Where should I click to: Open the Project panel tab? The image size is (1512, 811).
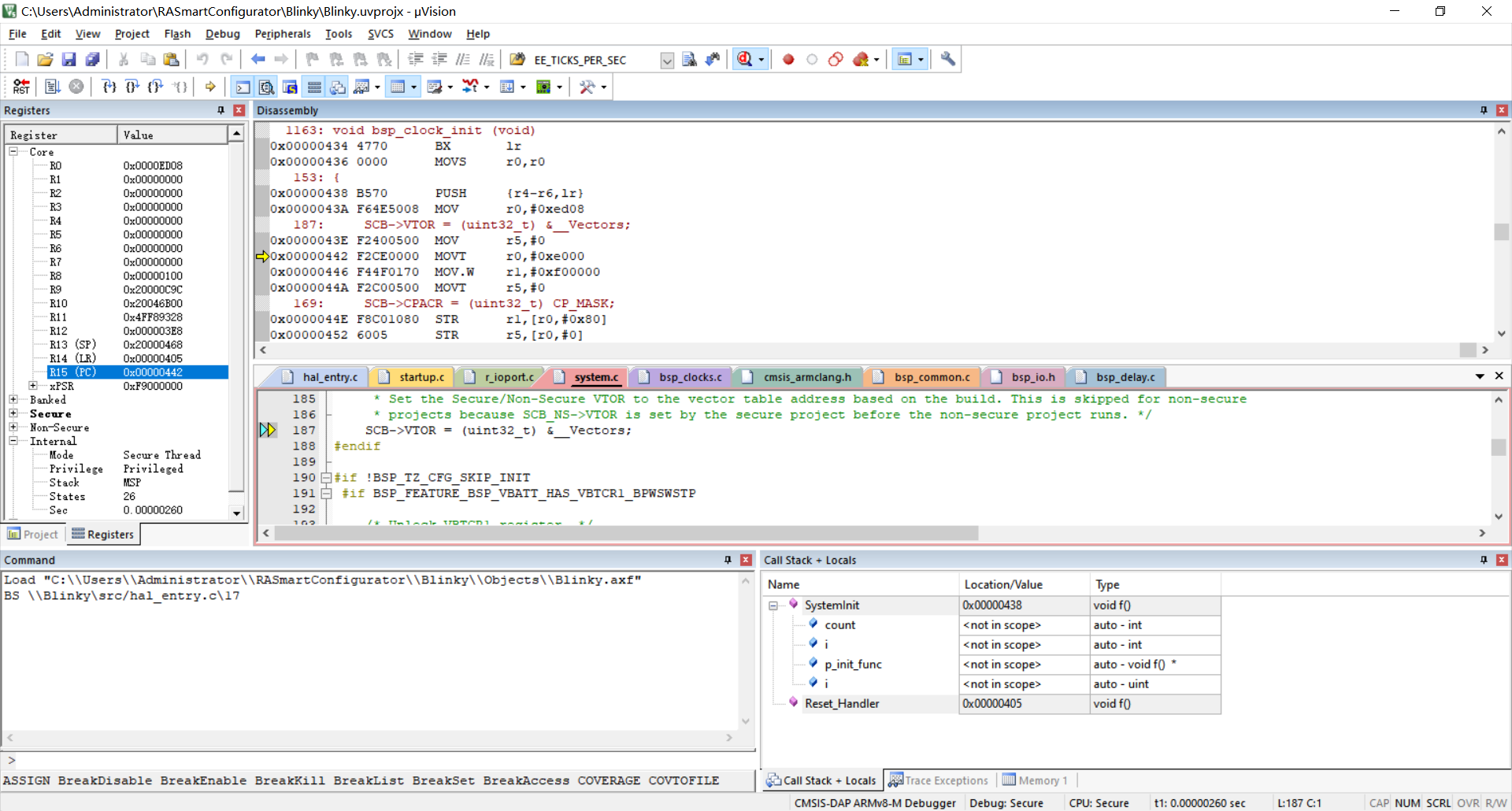click(x=33, y=534)
